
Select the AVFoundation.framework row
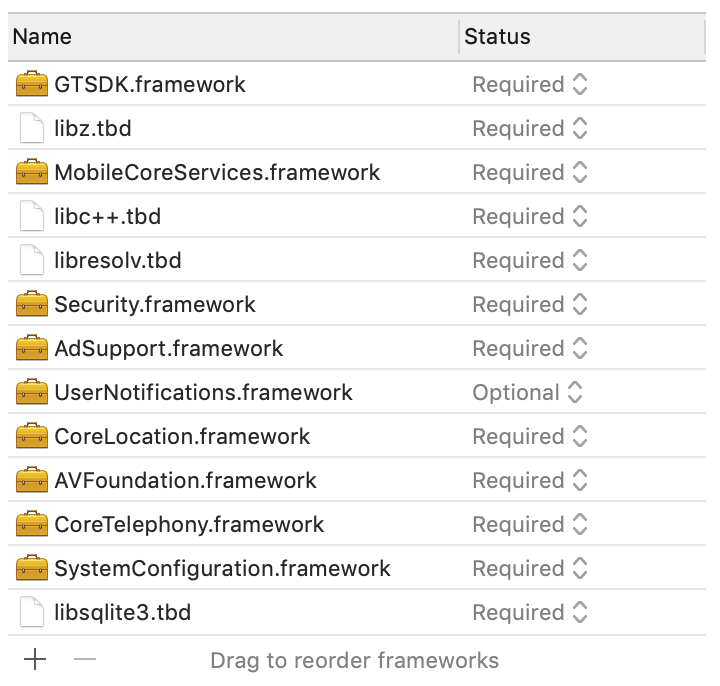[185, 481]
